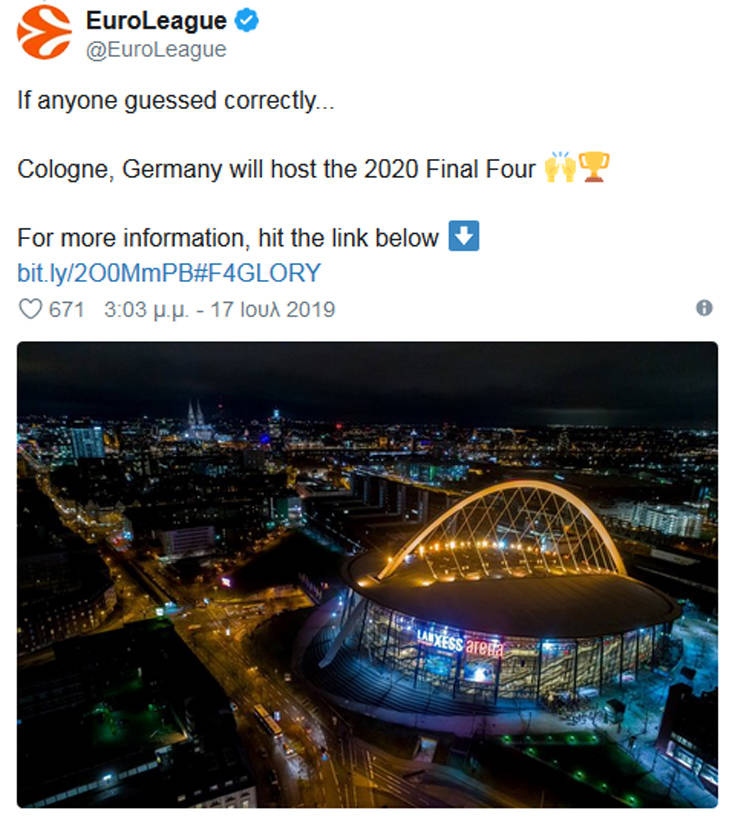The width and height of the screenshot is (735, 816).
Task: Click the blue verified badge
Action: 246,20
